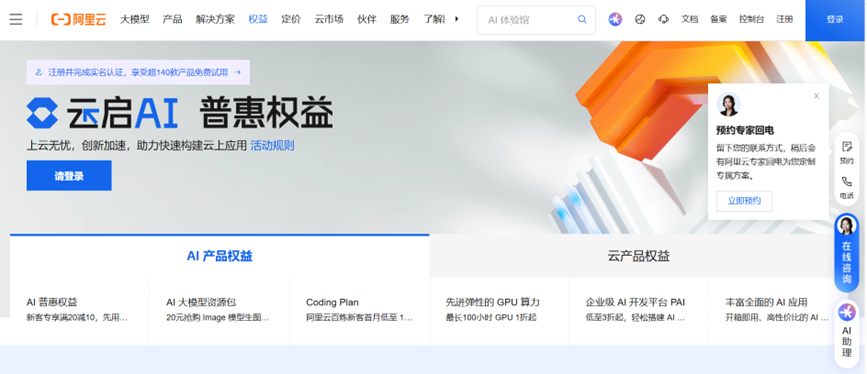Open the AI assistant sidebar widget
This screenshot has width=867, height=374.
(x=846, y=333)
